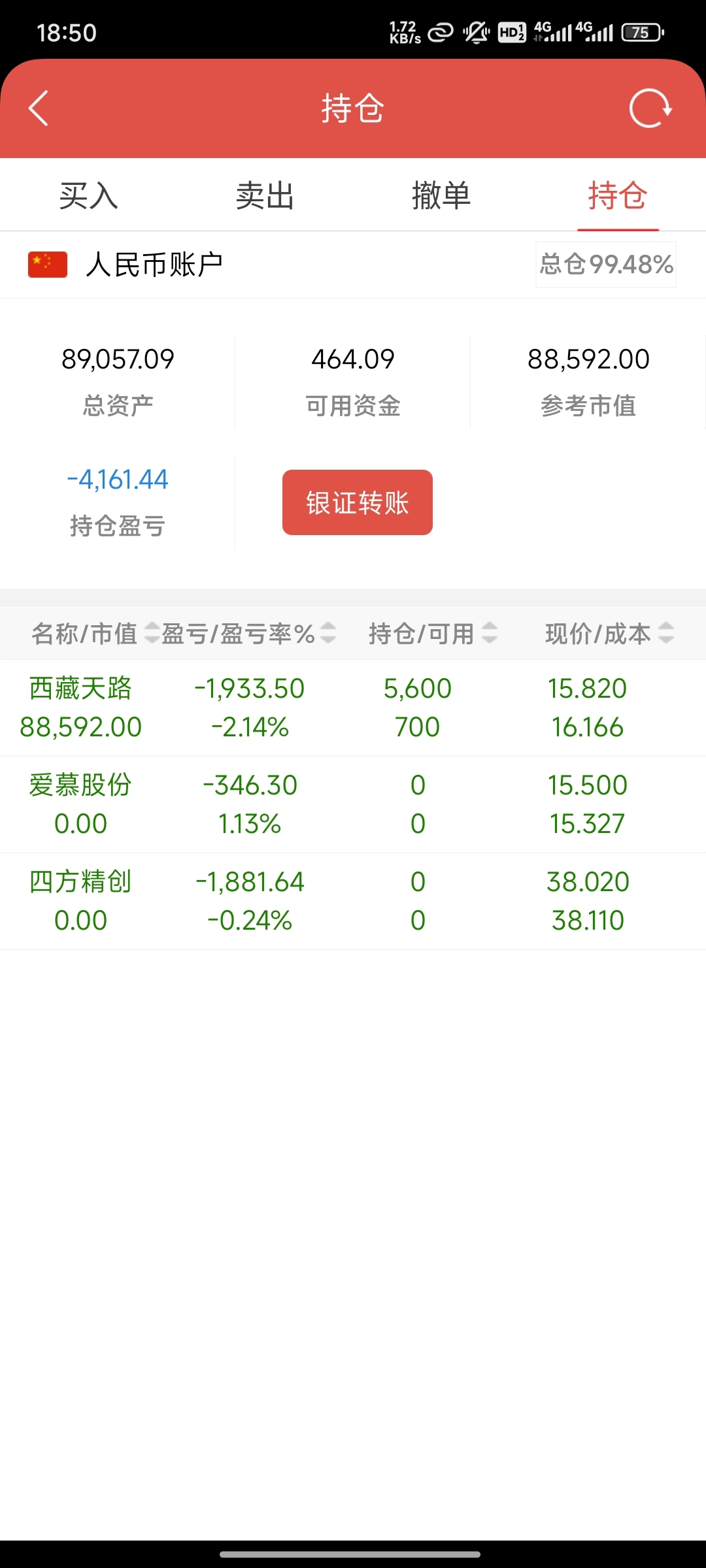This screenshot has height=1568, width=706.
Task: Sort by 现价/成本 column arrows
Action: pos(666,633)
